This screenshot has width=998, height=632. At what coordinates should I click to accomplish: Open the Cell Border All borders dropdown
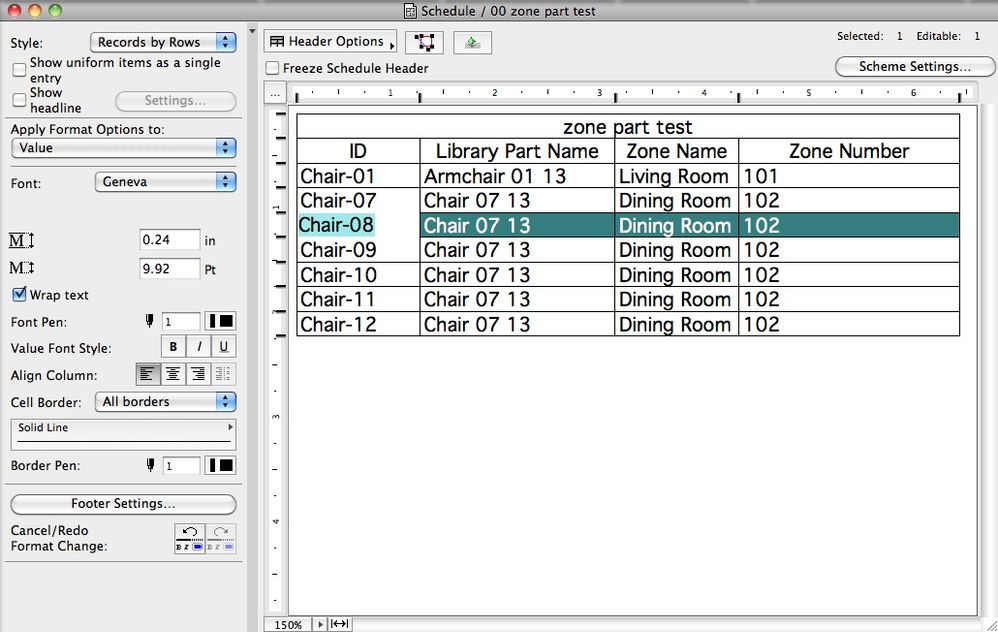pyautogui.click(x=165, y=402)
